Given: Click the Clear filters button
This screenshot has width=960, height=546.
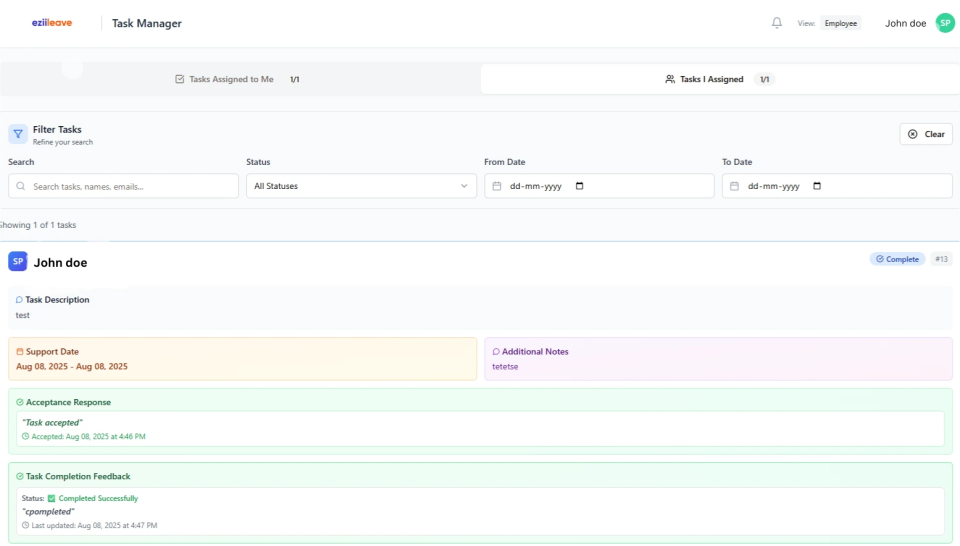Looking at the screenshot, I should 926,134.
